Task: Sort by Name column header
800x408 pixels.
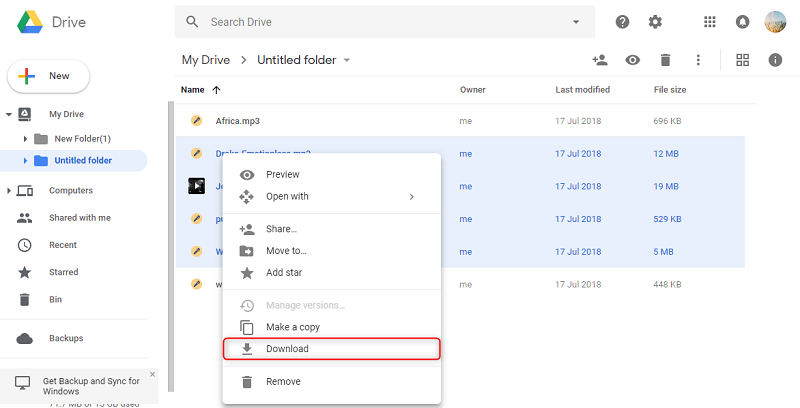Action: [192, 90]
